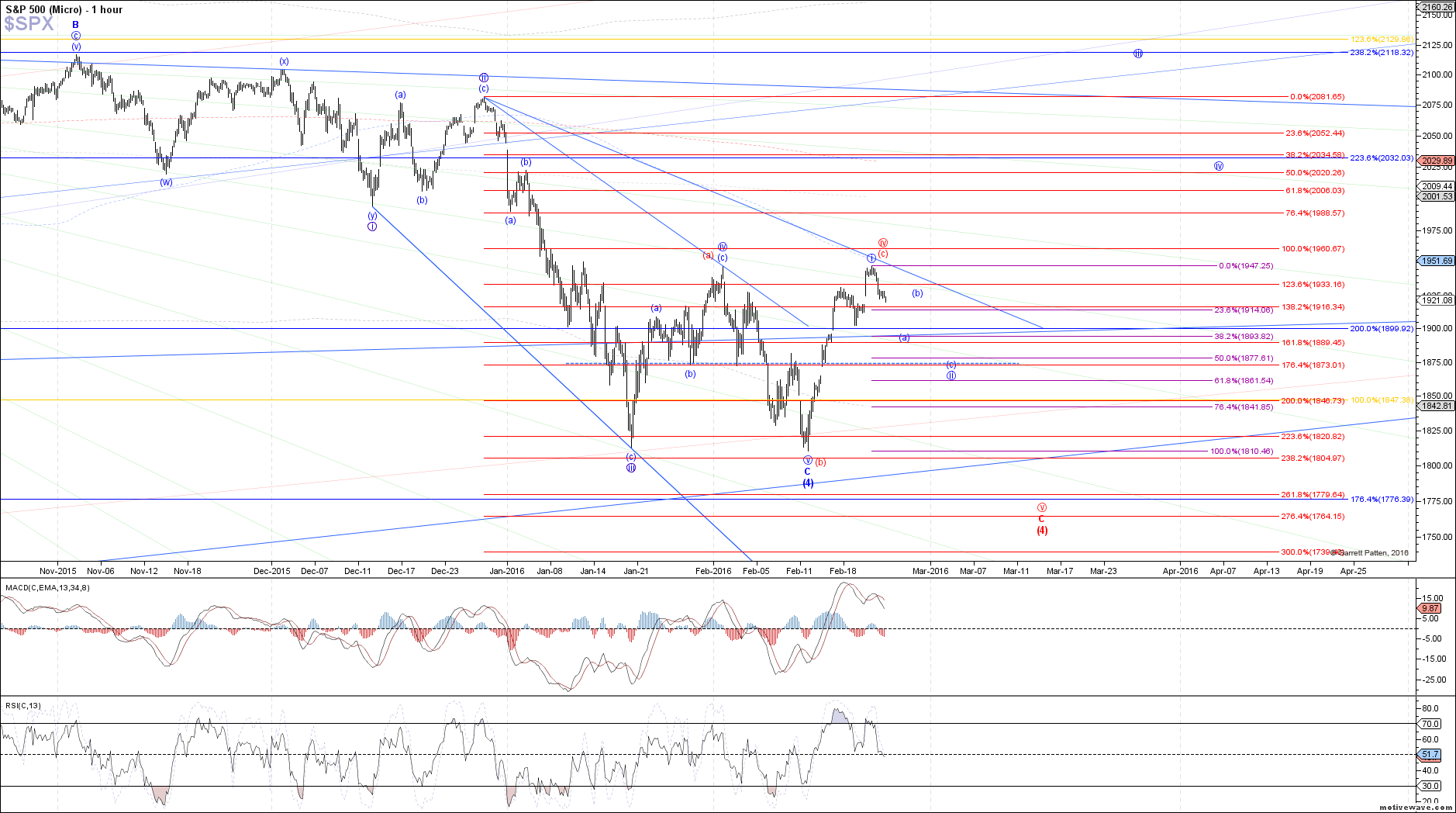Click the Dec-2015 date on time axis
Image resolution: width=1456 pixels, height=813 pixels.
272,571
